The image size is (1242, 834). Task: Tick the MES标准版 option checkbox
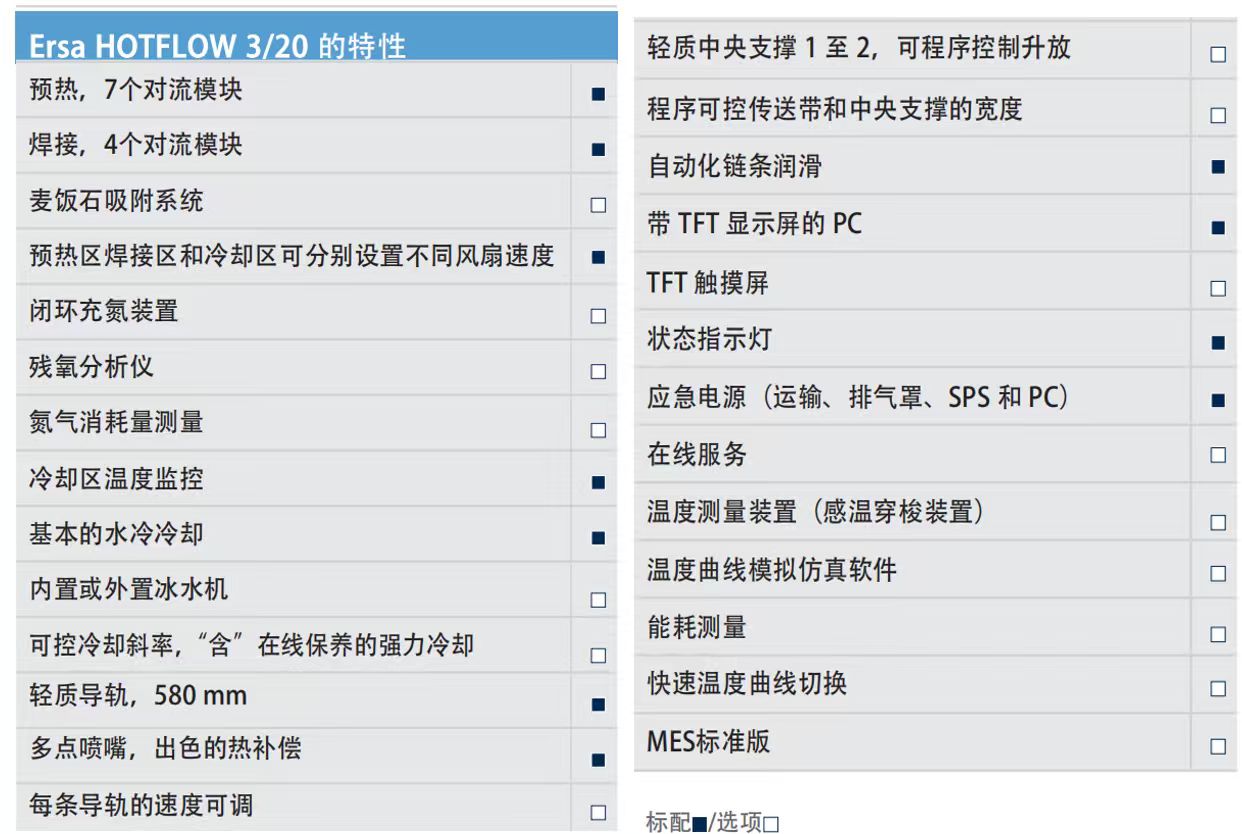click(x=1217, y=746)
